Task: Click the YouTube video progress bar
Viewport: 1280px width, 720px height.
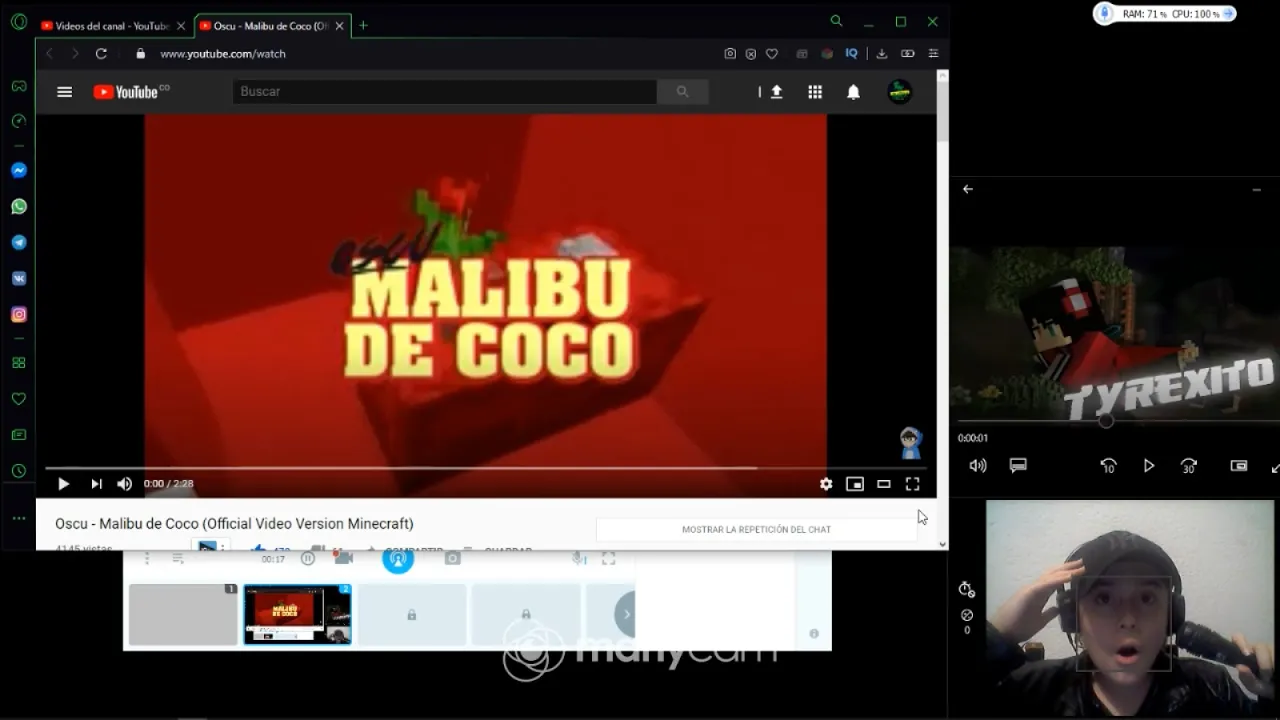Action: point(485,467)
